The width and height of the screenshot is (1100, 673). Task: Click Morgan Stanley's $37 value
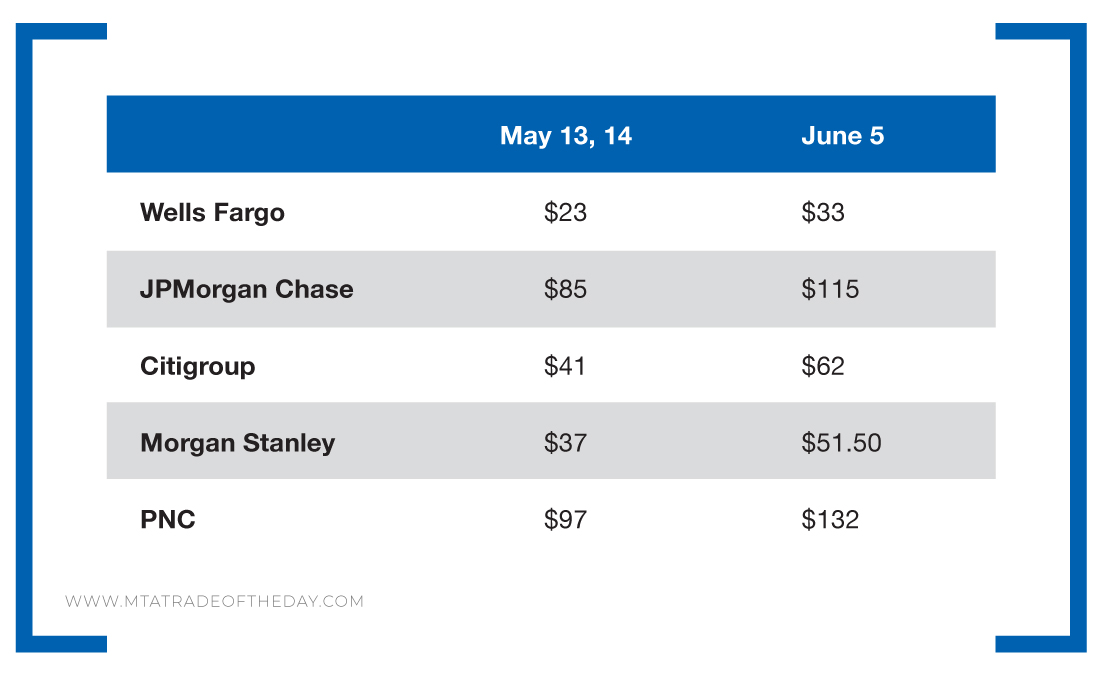pos(565,443)
